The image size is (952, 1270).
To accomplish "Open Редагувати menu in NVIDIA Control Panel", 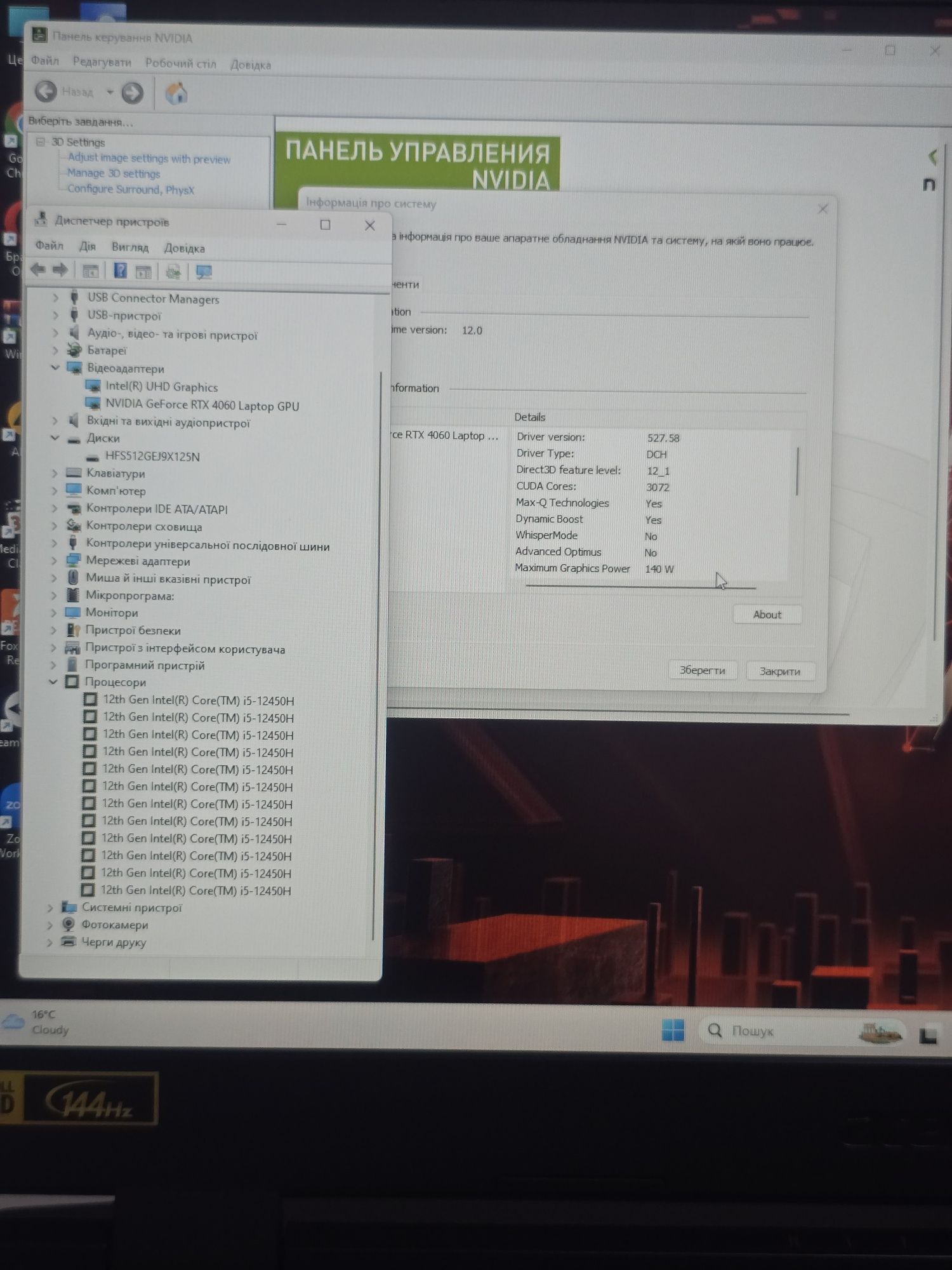I will pyautogui.click(x=102, y=62).
